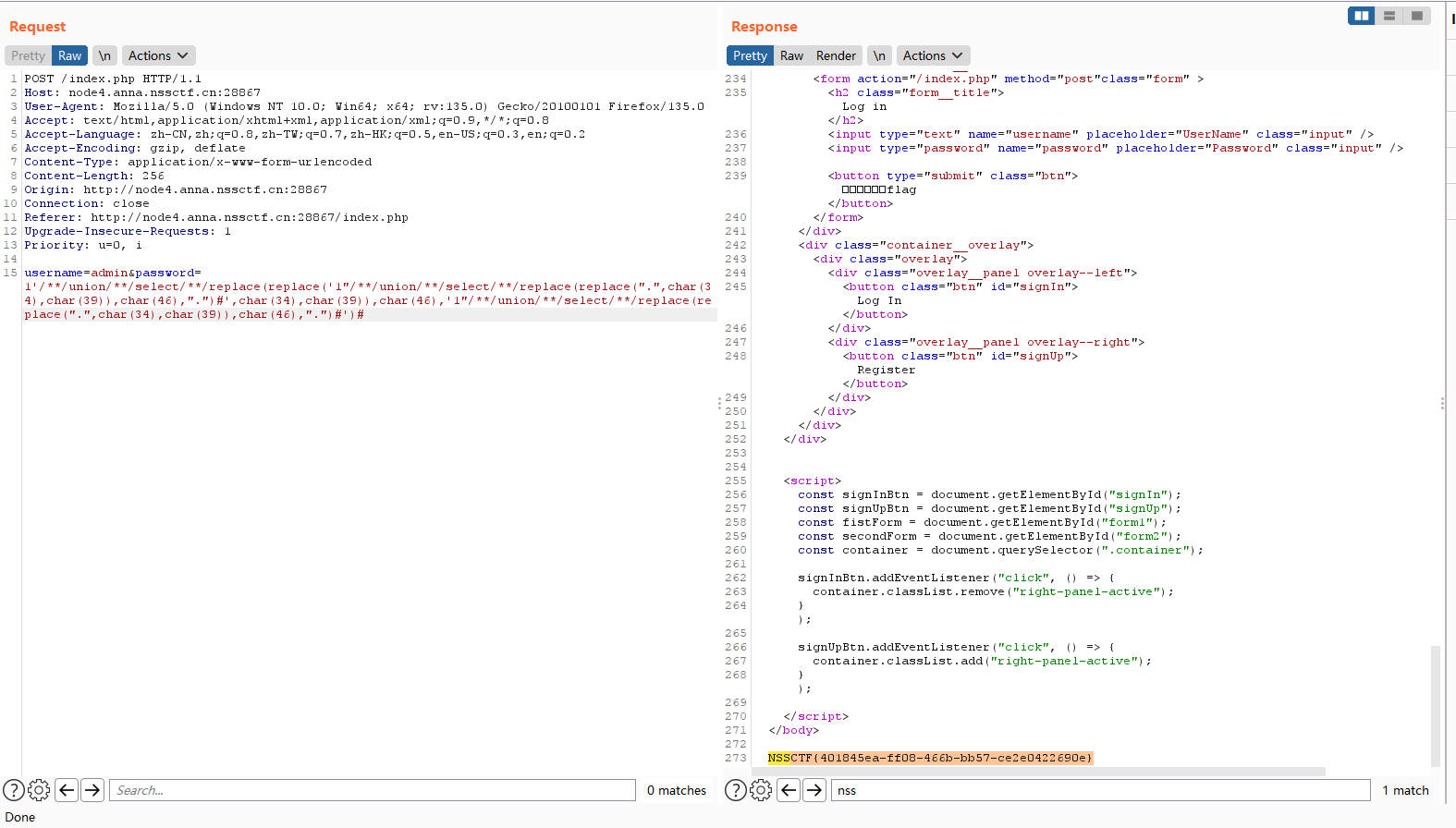Open Response search help icon
The width and height of the screenshot is (1456, 828).
[x=736, y=790]
